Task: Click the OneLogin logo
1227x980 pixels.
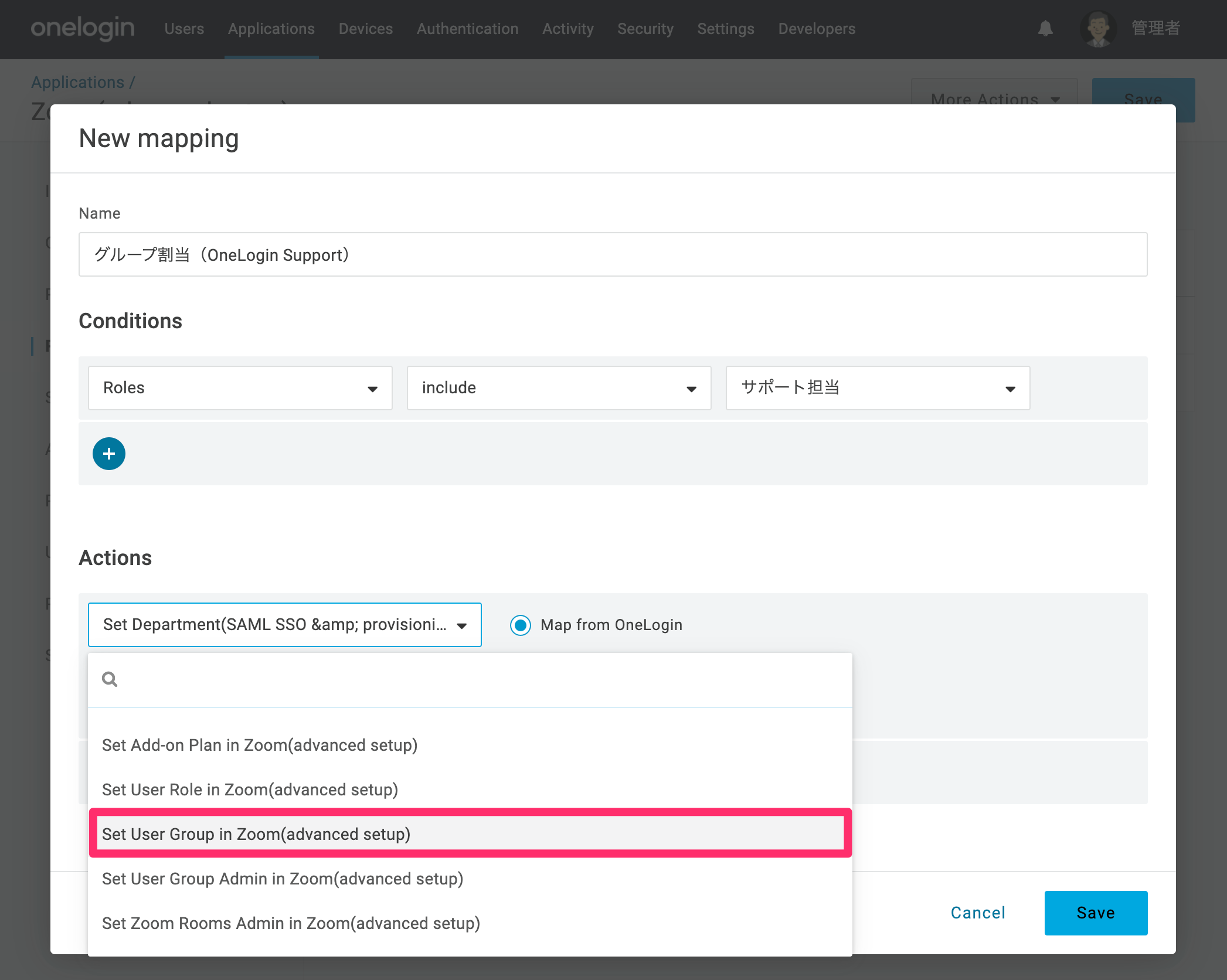Action: pos(83,28)
